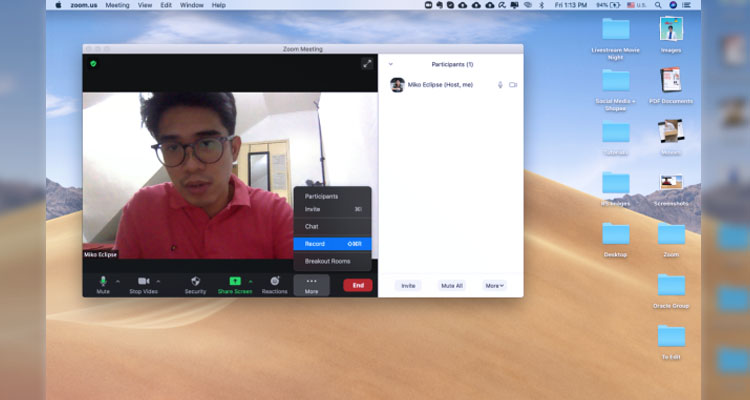The image size is (750, 400).
Task: Select Chat in the More popup
Action: click(x=332, y=227)
